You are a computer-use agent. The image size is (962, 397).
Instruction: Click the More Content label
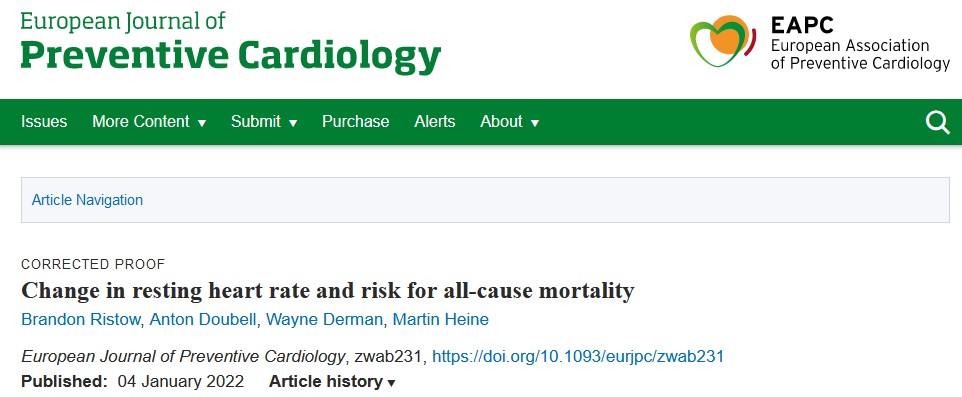140,121
